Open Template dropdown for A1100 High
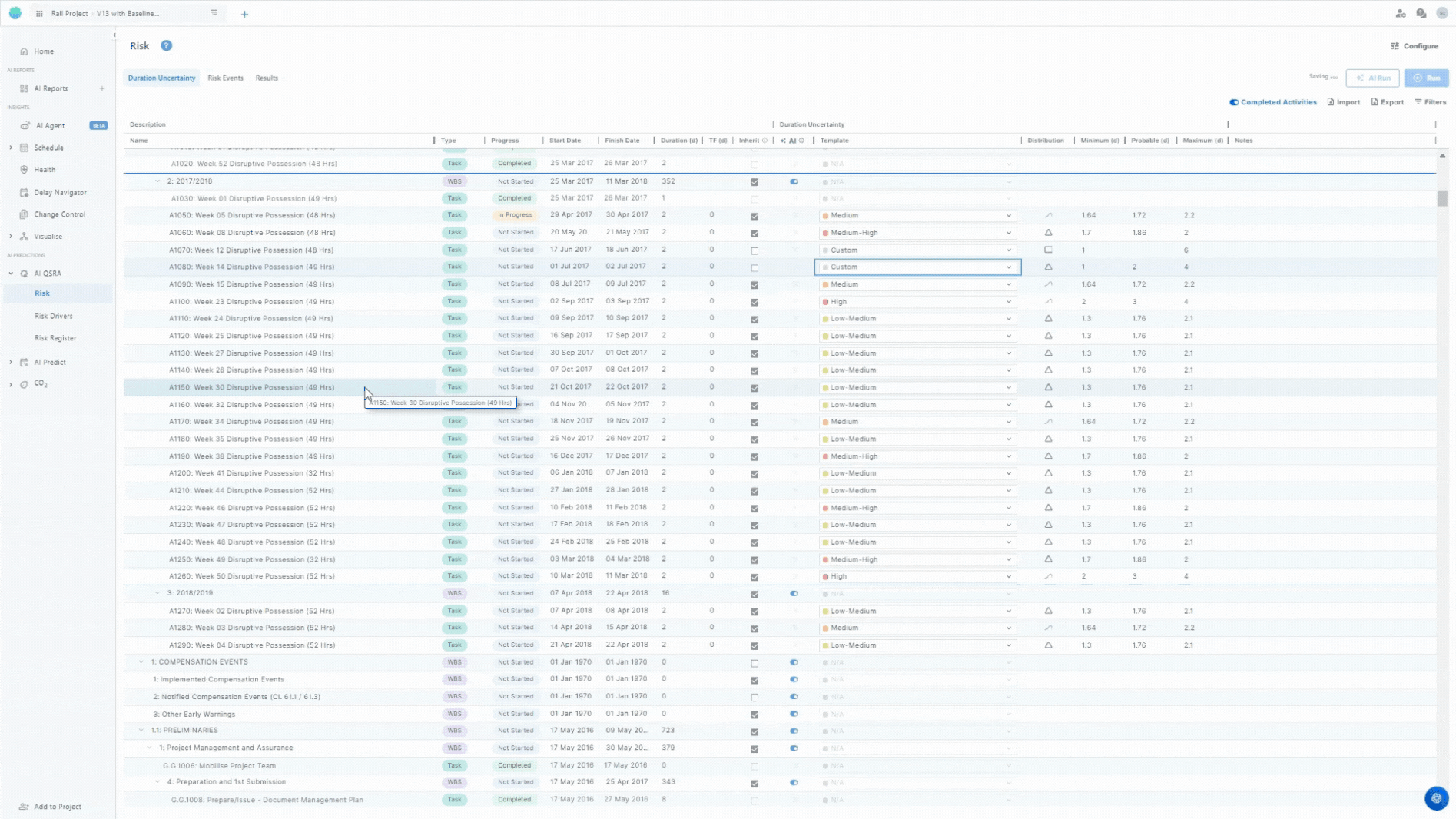Viewport: 1456px width, 819px height. [917, 302]
